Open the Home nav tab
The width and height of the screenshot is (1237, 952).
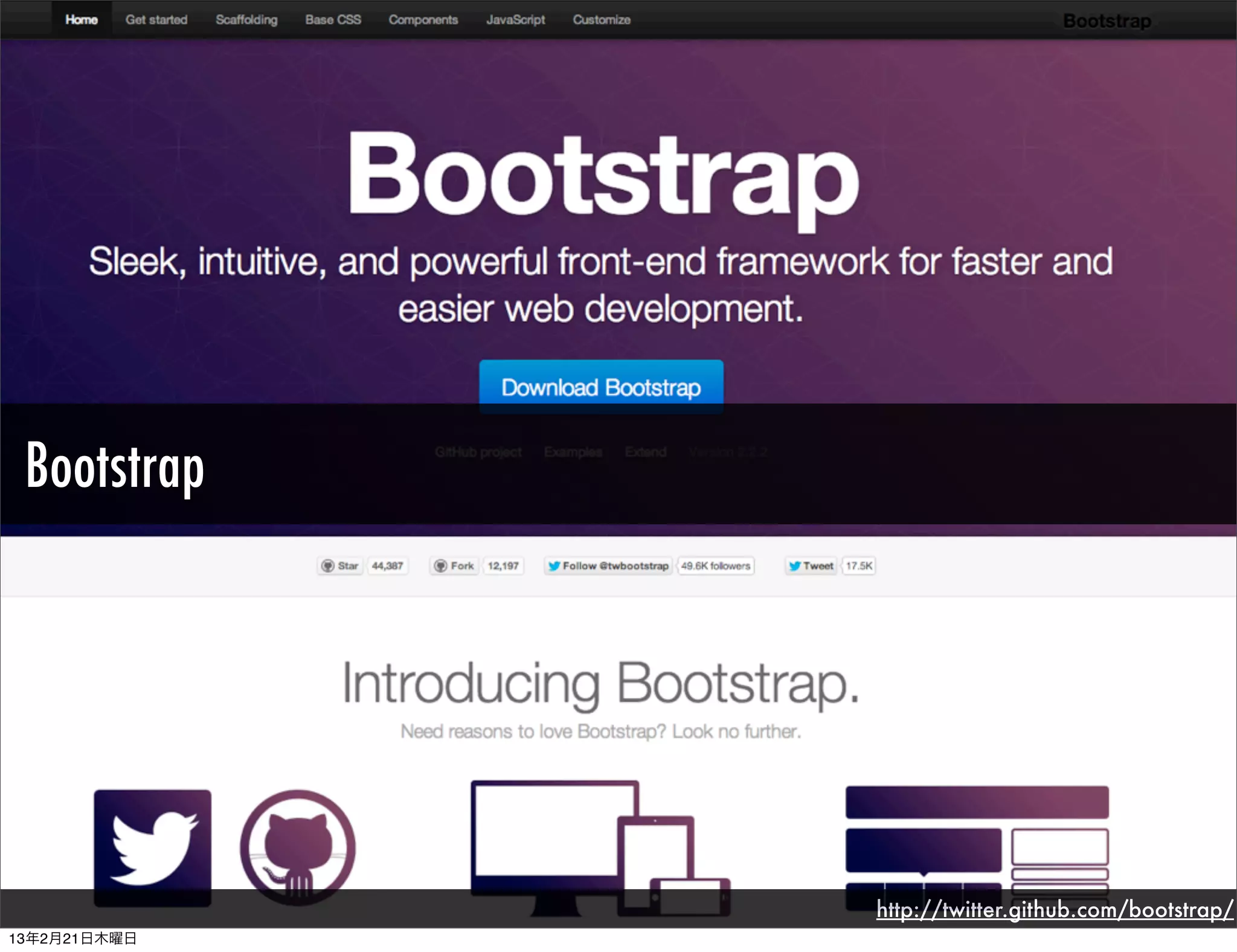[82, 20]
